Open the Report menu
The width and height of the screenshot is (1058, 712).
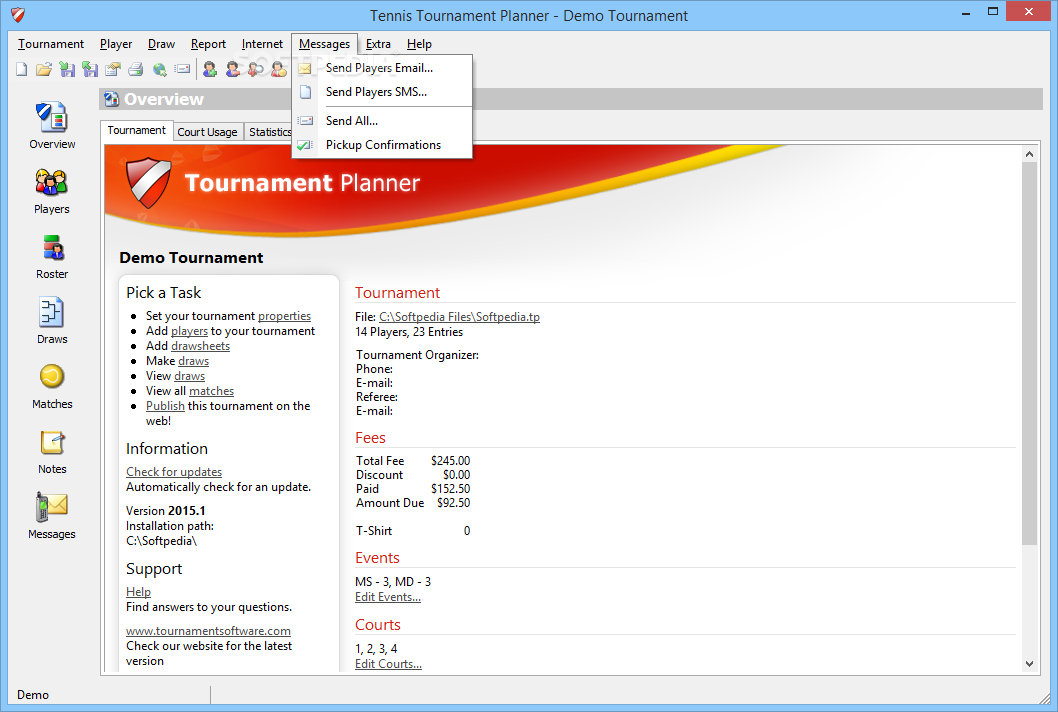click(208, 44)
